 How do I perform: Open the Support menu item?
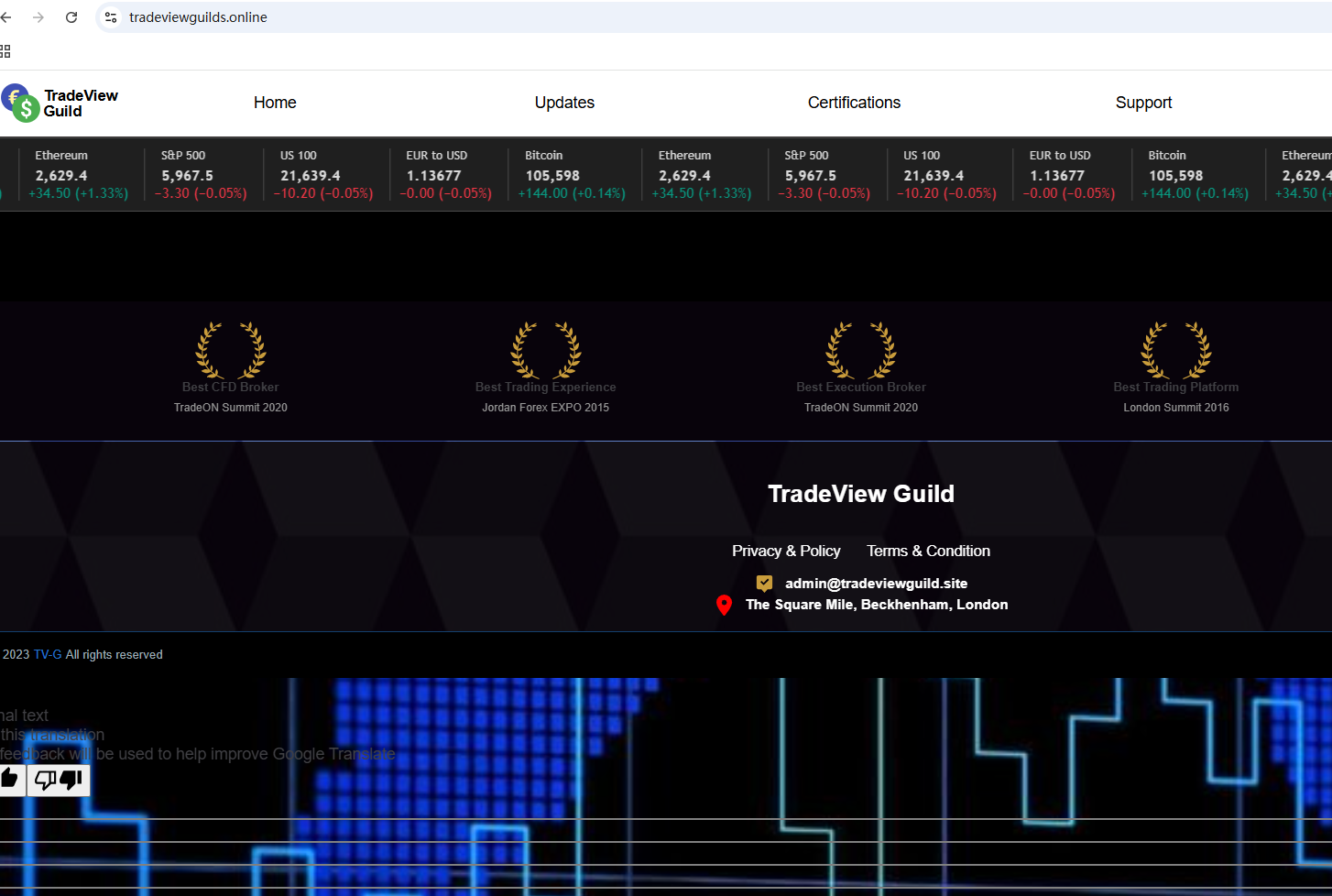pos(1143,103)
